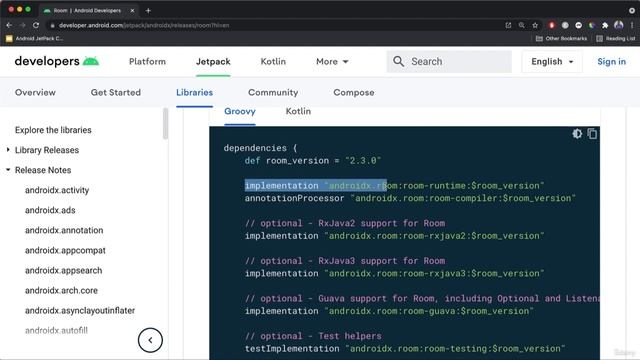This screenshot has height=360, width=640.
Task: Open the Compose tab
Action: point(353,93)
